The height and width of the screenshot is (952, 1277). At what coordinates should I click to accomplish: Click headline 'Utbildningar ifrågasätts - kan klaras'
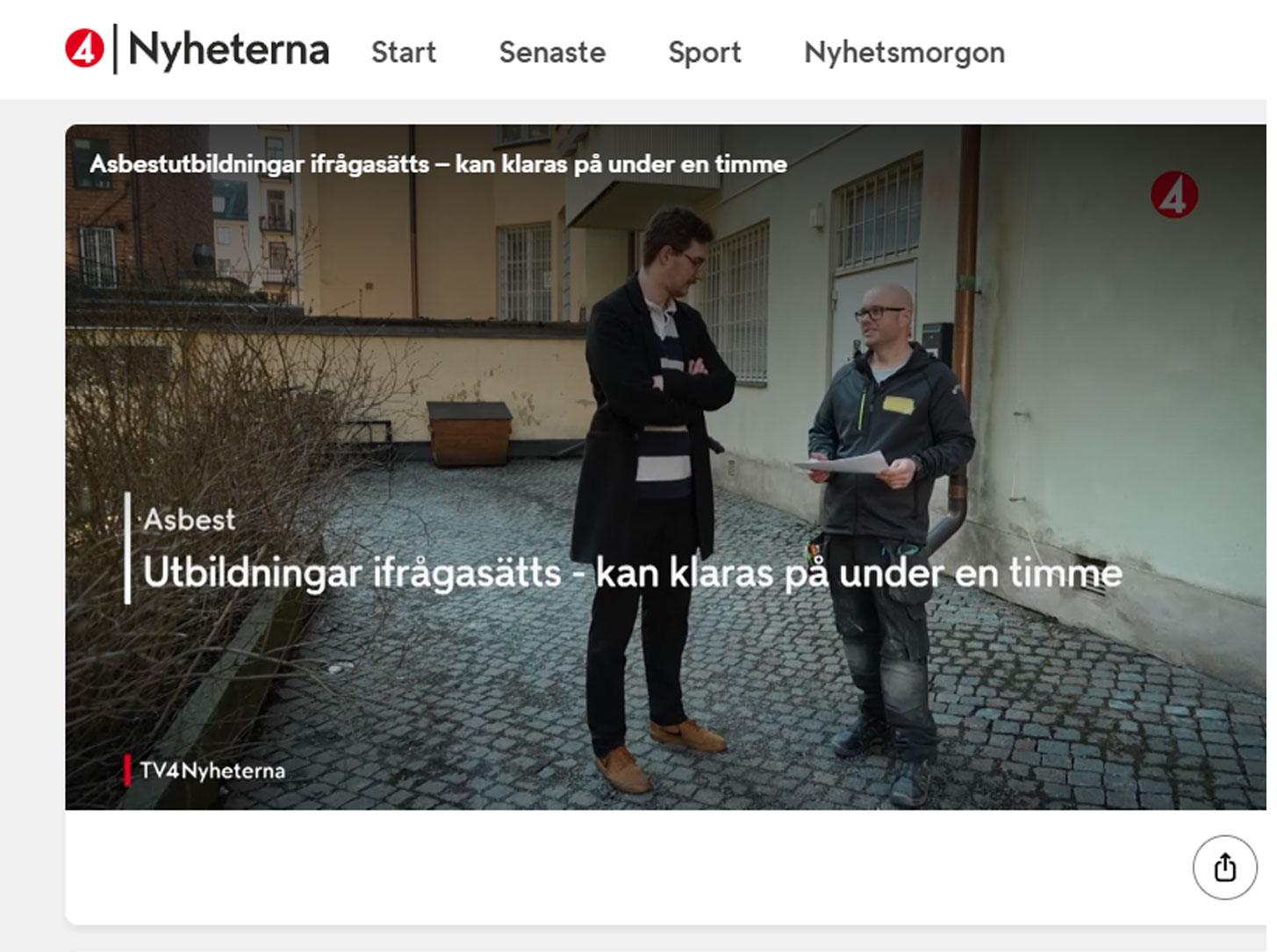[x=632, y=573]
